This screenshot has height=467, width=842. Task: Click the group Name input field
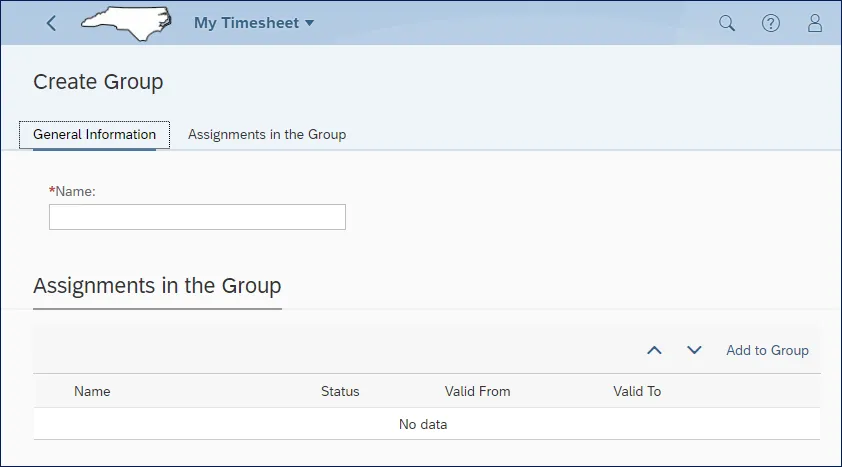[197, 217]
